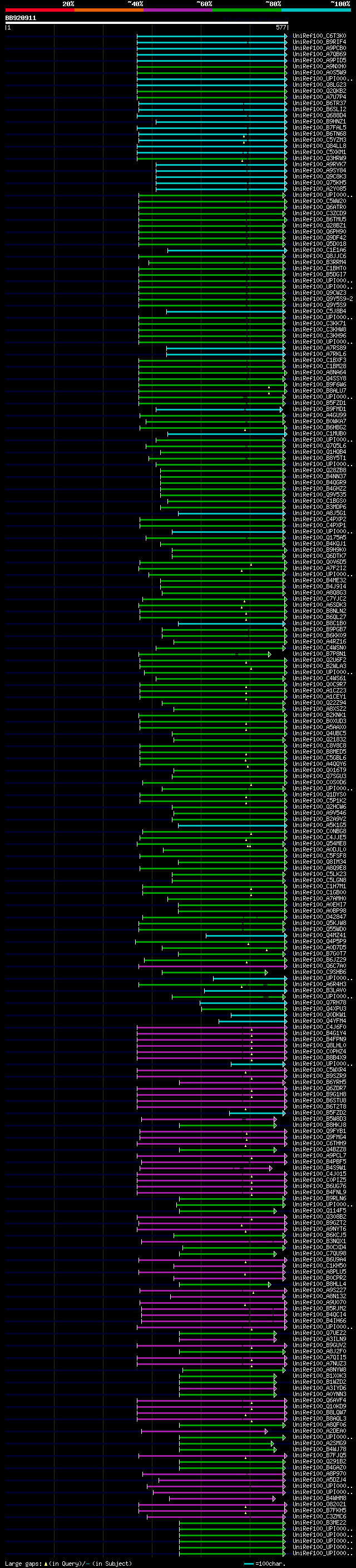The height and width of the screenshot is (1568, 356).
Task: Open hit UniRef100_A7QB69
Action: pyautogui.click(x=319, y=54)
